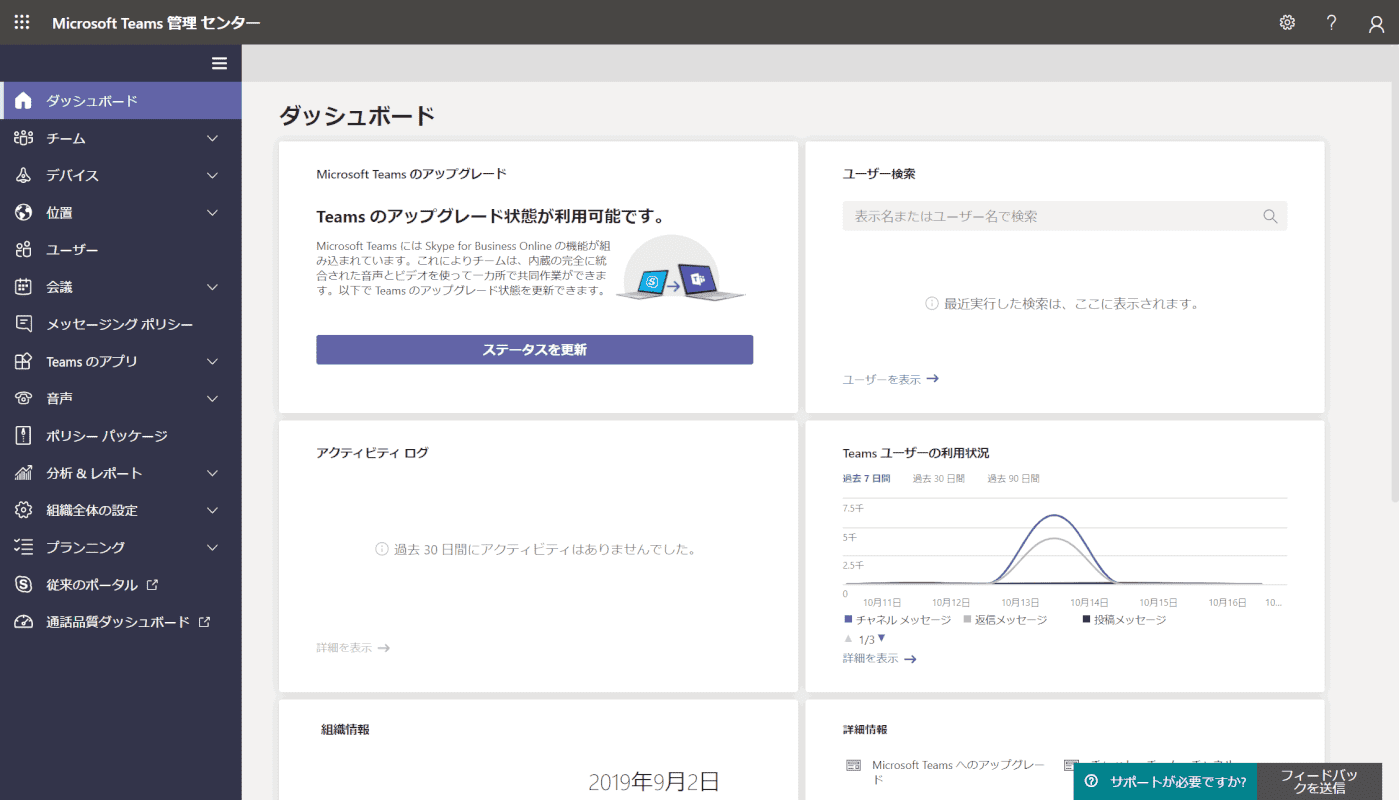The width and height of the screenshot is (1399, 800).
Task: Click the help question mark icon
Action: click(x=1332, y=23)
